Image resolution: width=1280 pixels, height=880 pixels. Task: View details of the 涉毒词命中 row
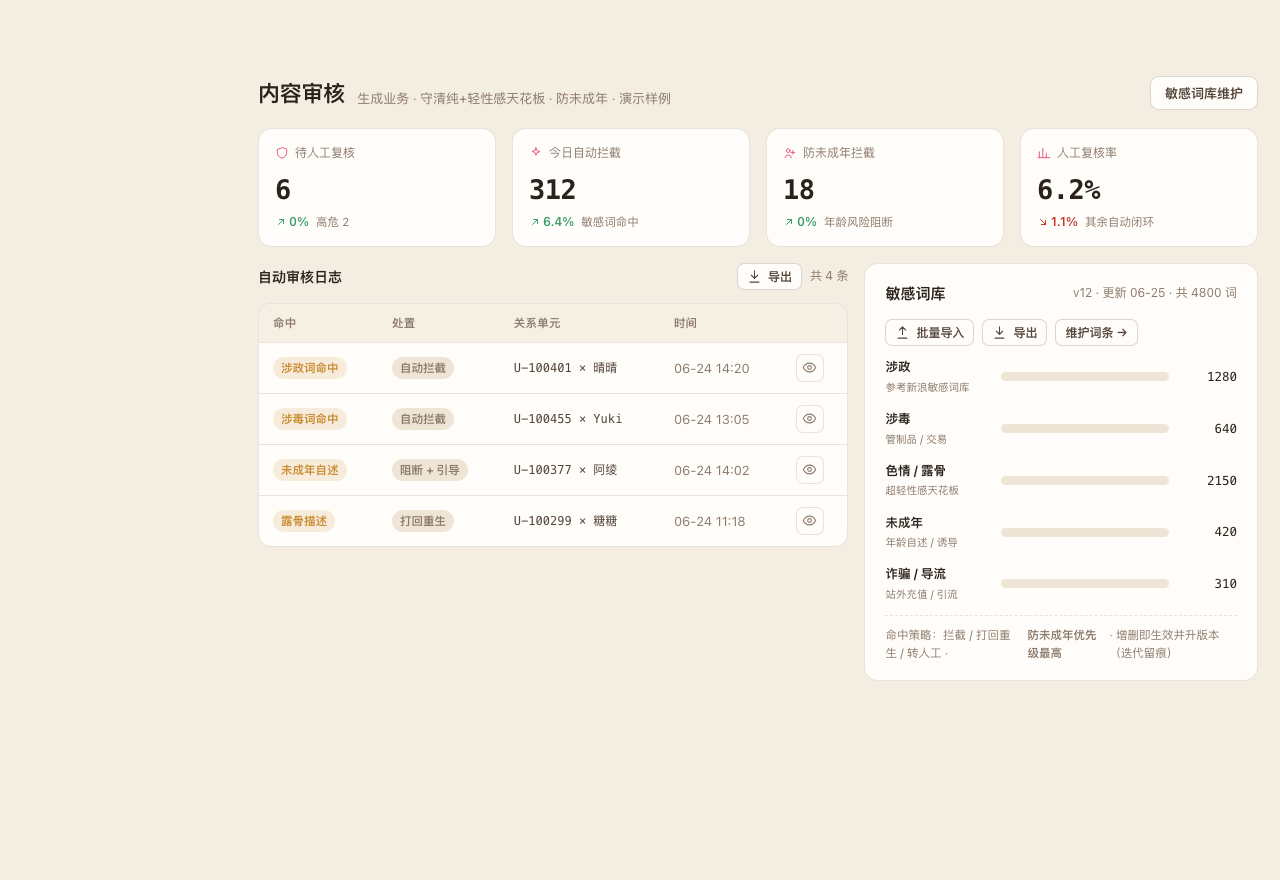(810, 419)
